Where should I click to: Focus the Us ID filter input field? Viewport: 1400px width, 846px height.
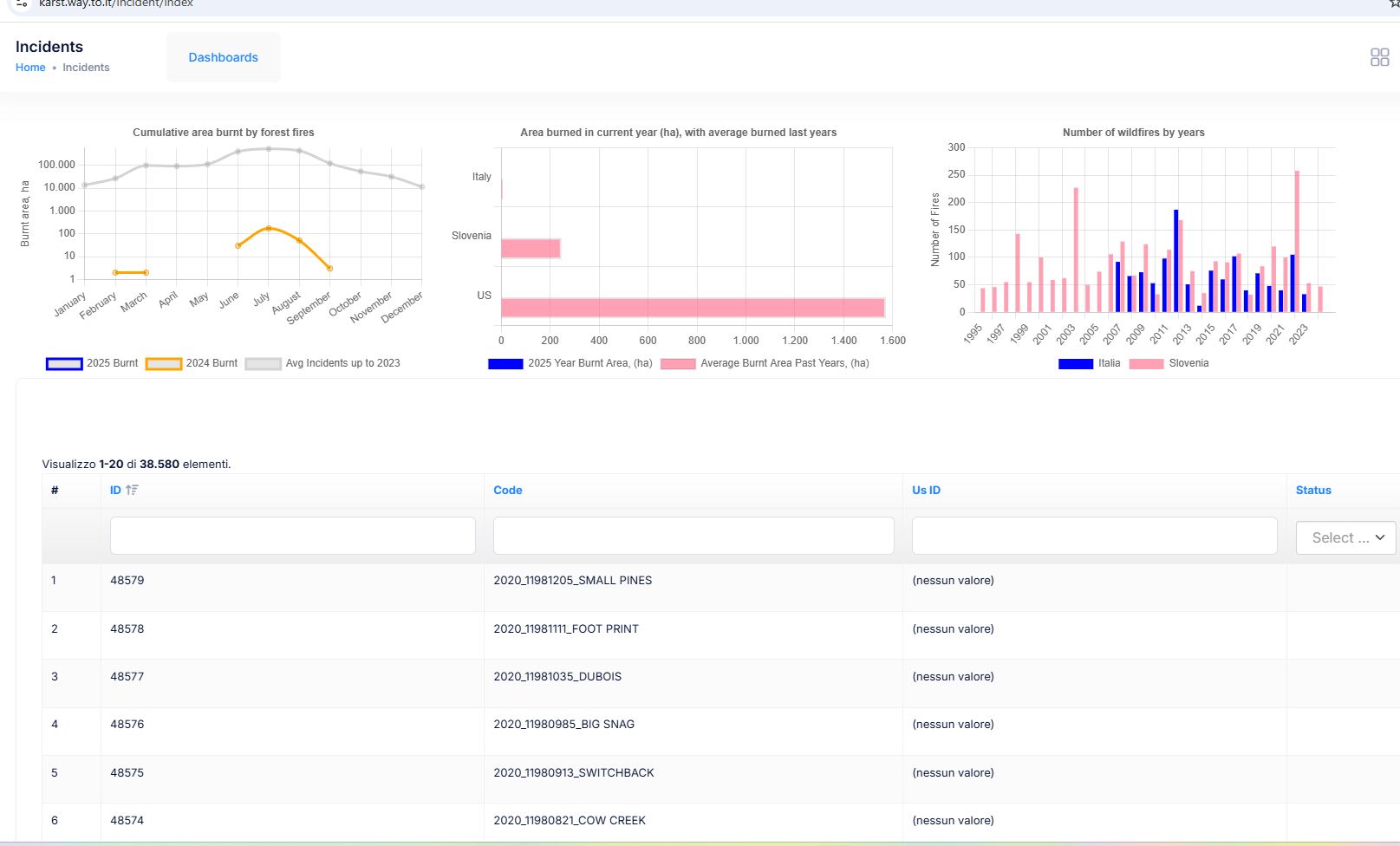[x=1095, y=536]
